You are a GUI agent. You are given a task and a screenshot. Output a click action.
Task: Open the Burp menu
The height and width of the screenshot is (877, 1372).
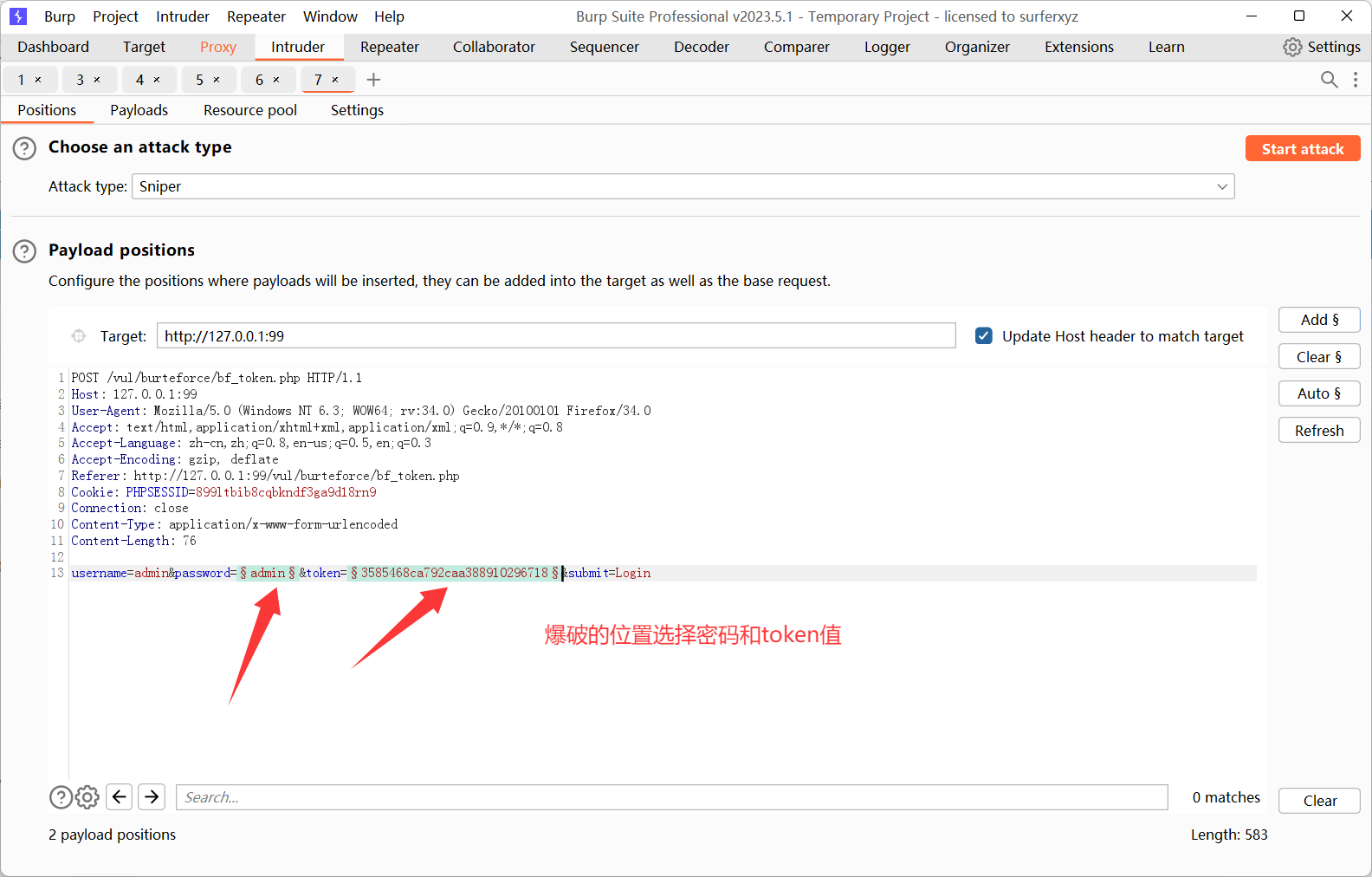[60, 16]
